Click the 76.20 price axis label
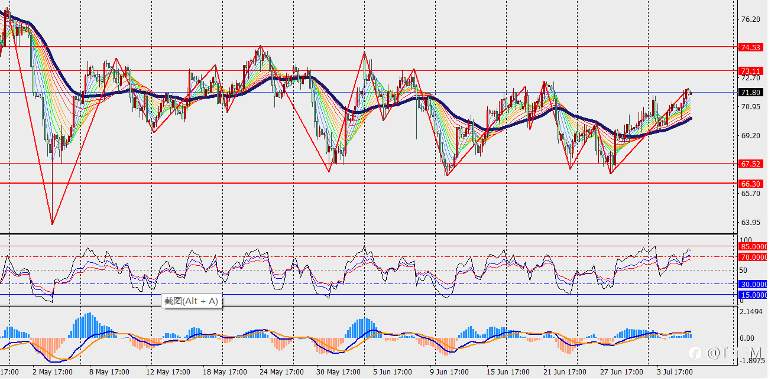 751,20
